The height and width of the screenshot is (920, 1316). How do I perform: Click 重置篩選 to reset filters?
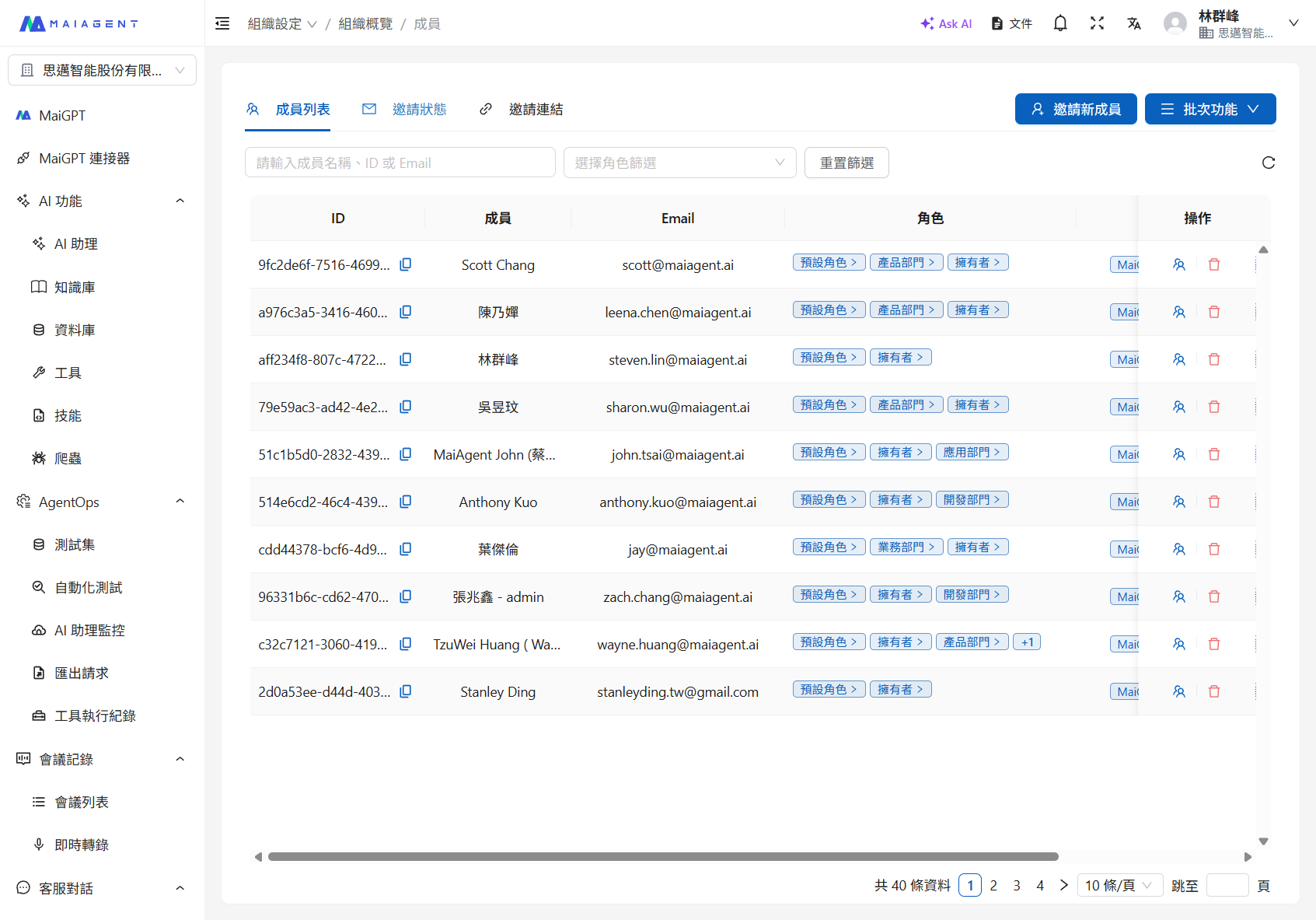point(846,163)
